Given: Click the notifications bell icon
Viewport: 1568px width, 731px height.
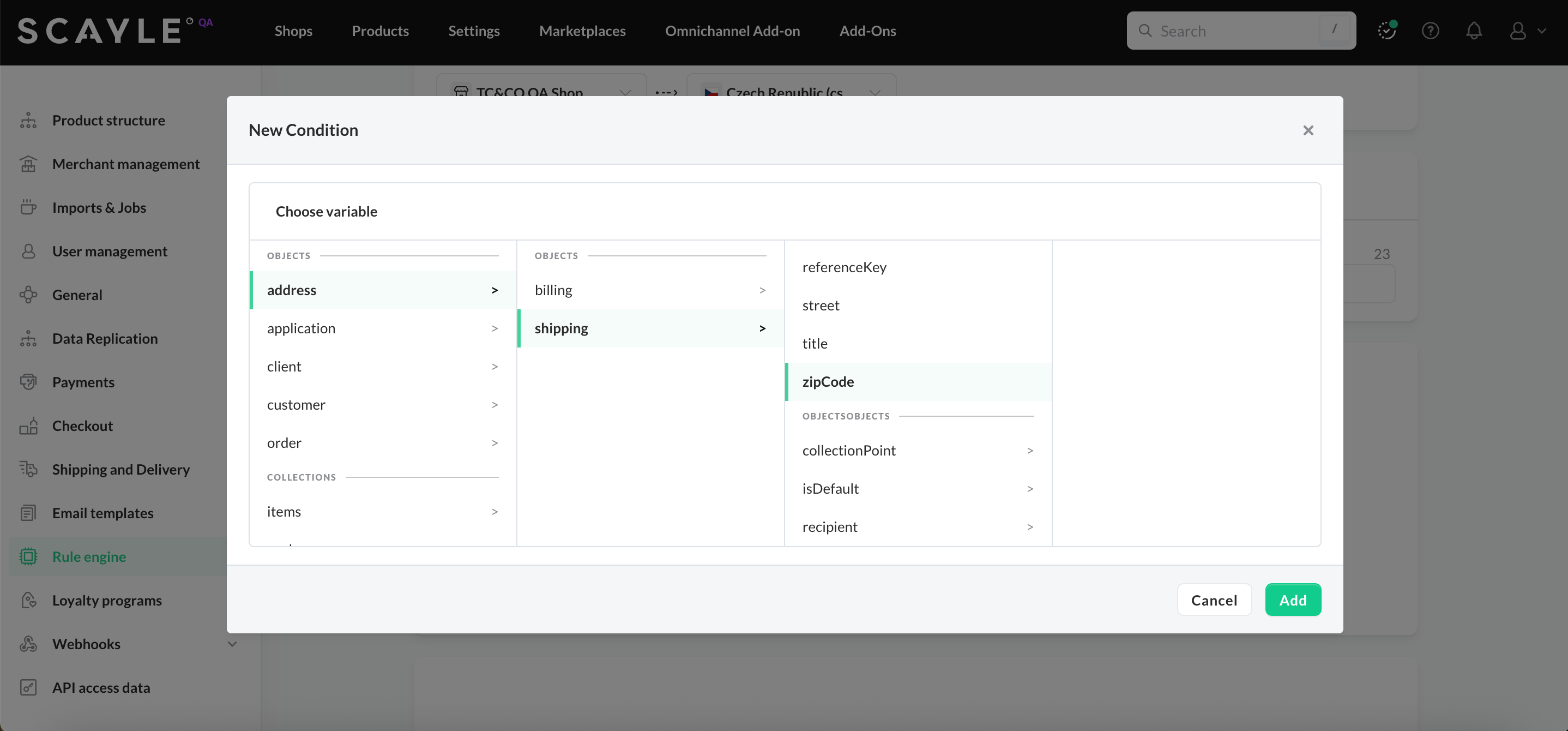Looking at the screenshot, I should click(x=1474, y=31).
